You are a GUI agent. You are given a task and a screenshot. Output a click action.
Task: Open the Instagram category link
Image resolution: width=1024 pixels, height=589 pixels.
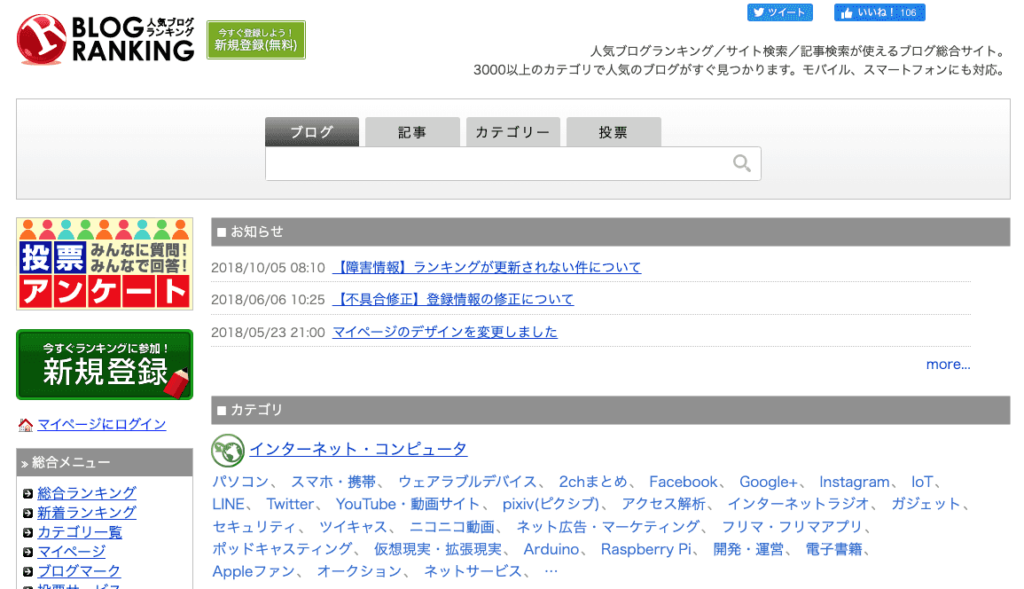(x=854, y=482)
